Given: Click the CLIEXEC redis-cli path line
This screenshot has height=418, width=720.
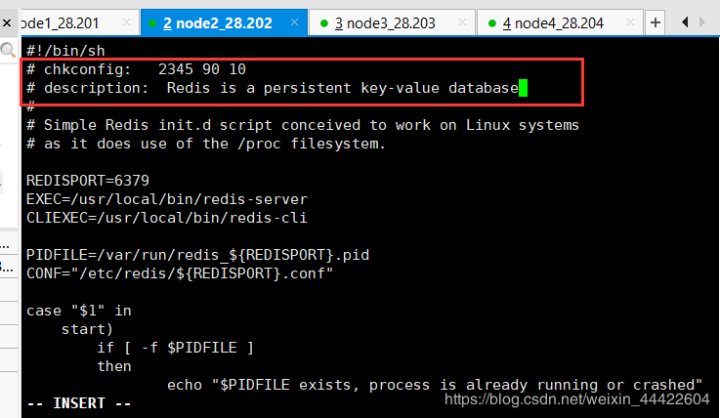Looking at the screenshot, I should point(166,217).
